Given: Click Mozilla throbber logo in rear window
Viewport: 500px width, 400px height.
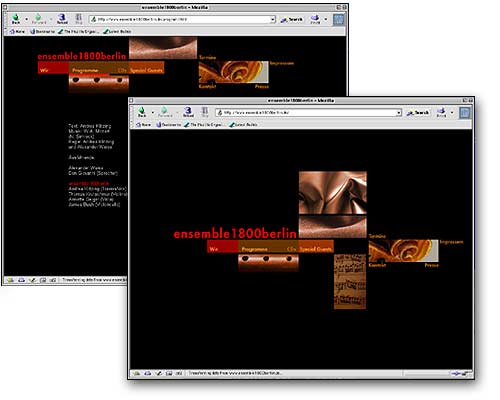Looking at the screenshot, I should pyautogui.click(x=338, y=19).
